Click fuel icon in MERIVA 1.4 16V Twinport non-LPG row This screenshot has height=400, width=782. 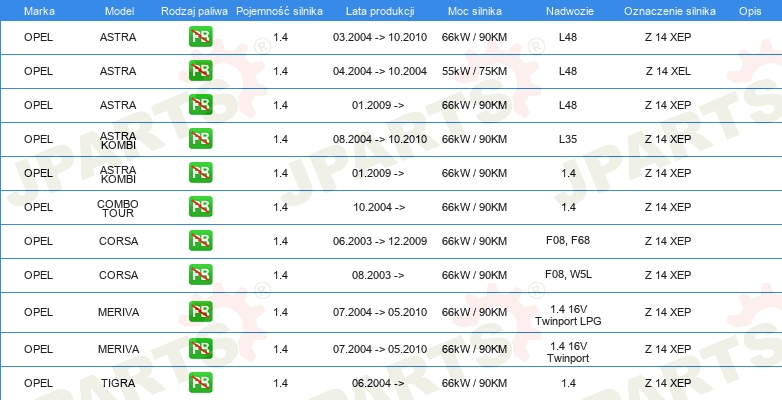(x=200, y=349)
